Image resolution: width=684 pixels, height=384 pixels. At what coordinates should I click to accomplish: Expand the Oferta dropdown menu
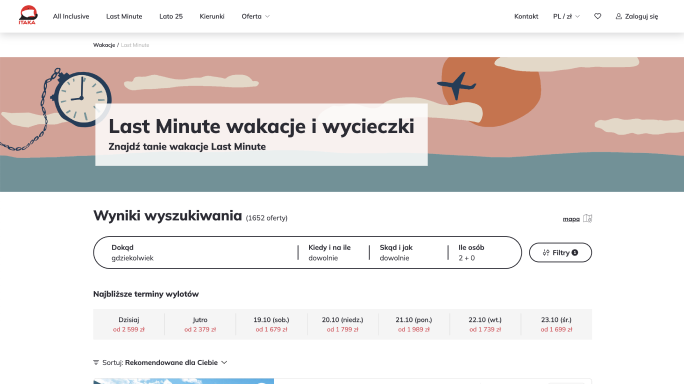point(256,17)
